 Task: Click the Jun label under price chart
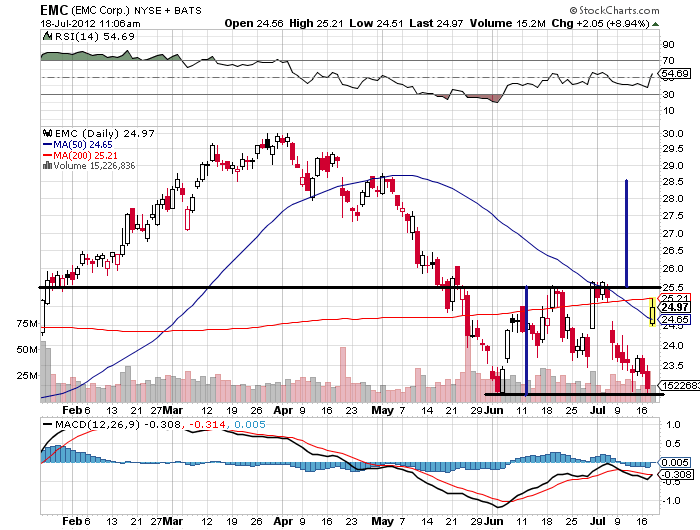click(494, 410)
